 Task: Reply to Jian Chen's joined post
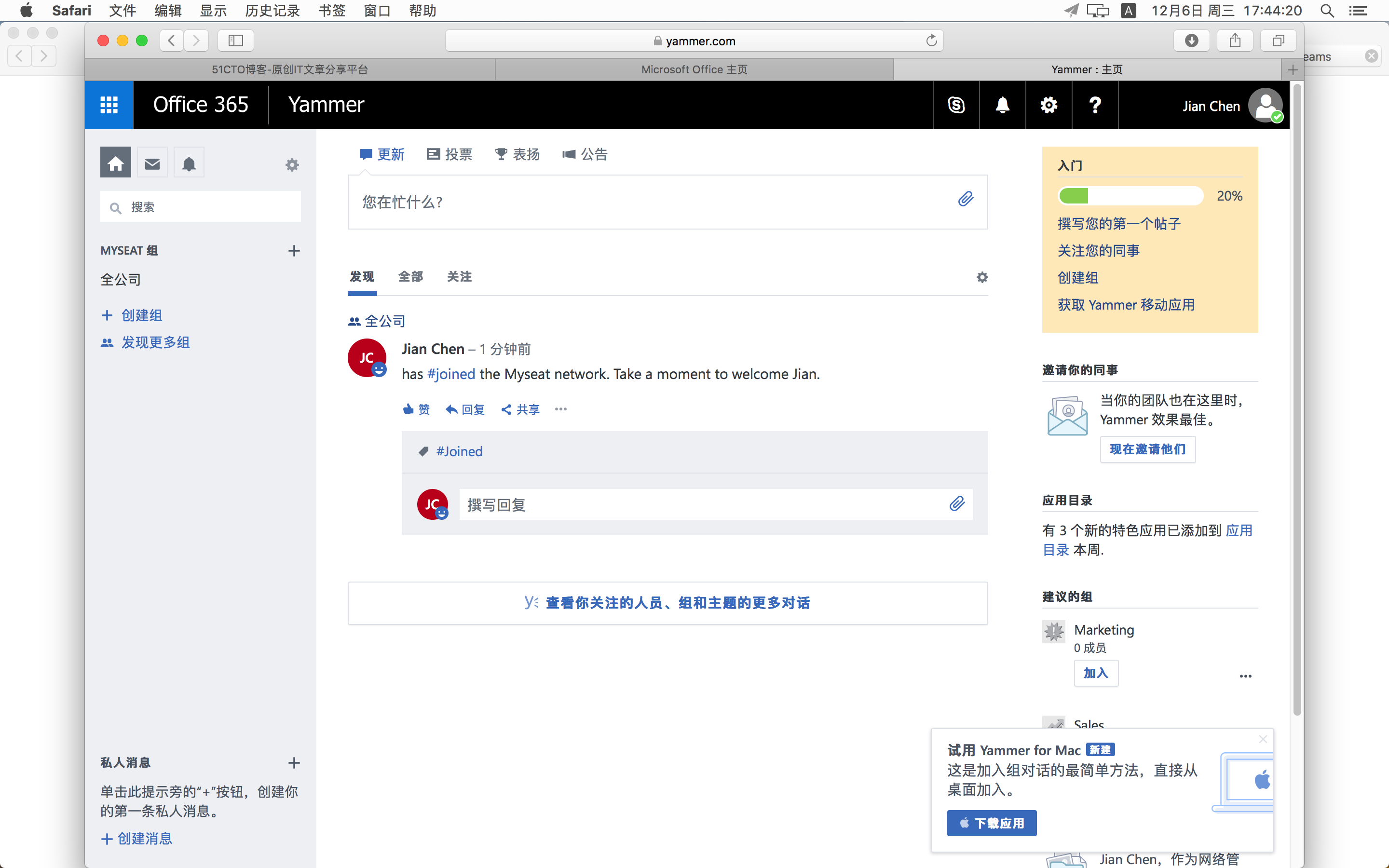pos(465,409)
